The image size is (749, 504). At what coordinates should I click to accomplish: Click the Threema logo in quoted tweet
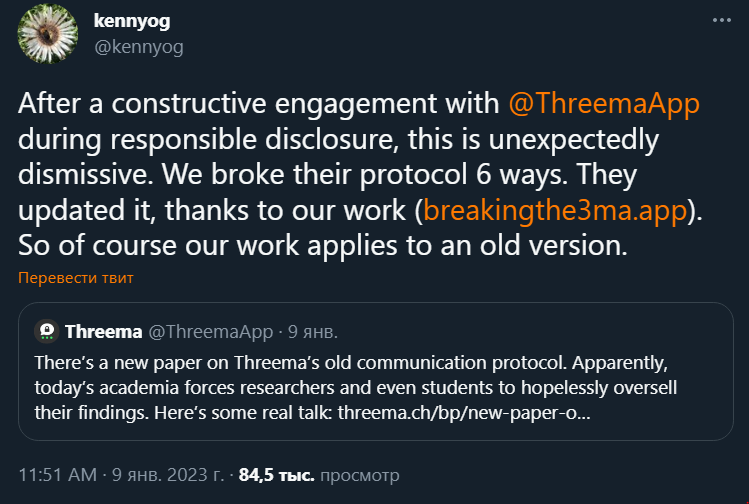coord(45,331)
